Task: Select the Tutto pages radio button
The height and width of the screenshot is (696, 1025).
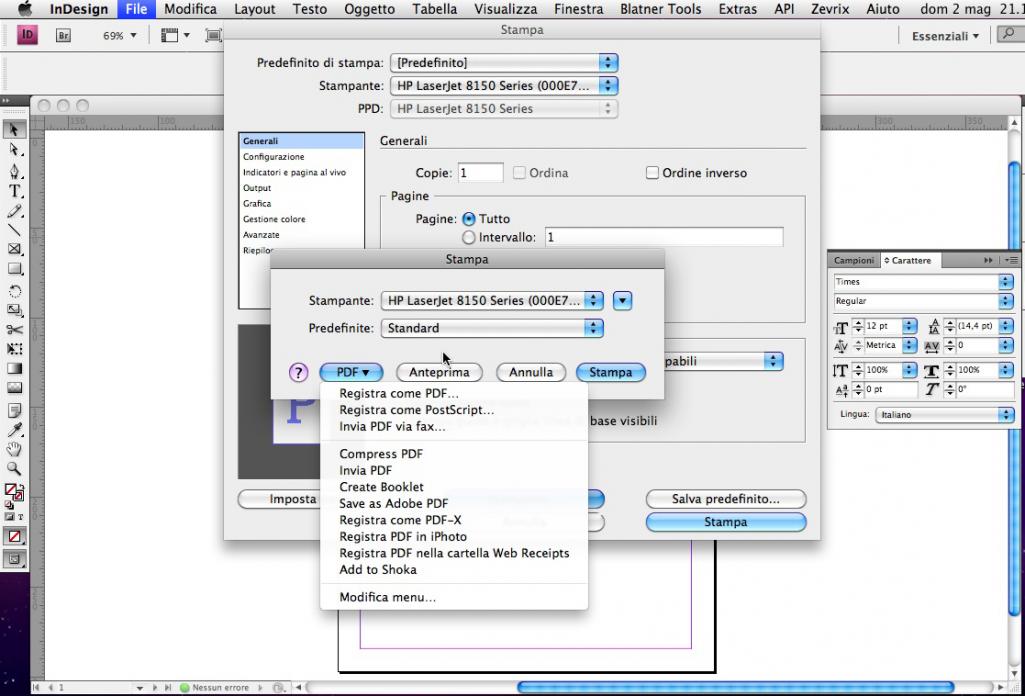Action: (x=469, y=219)
